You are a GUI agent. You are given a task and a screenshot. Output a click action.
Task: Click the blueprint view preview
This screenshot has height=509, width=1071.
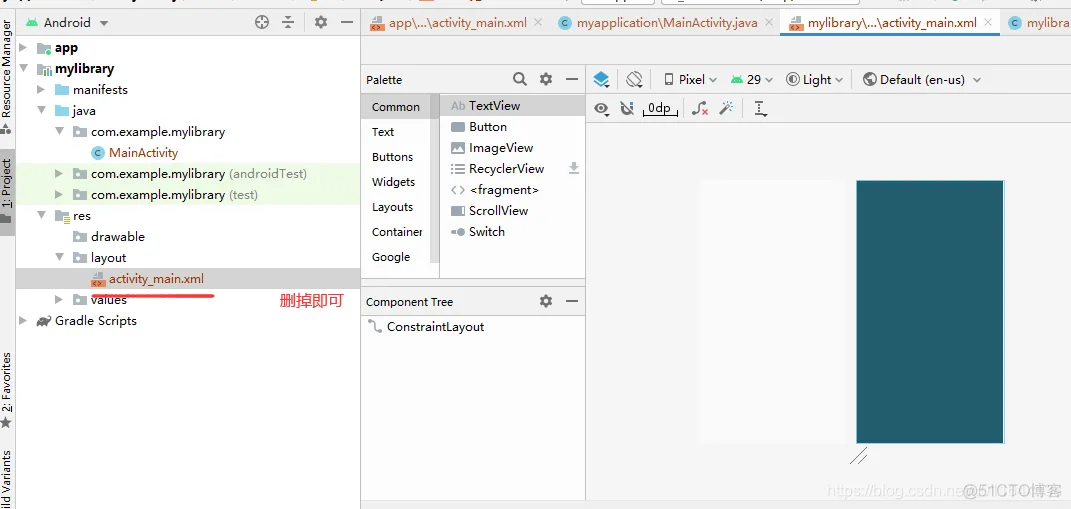coord(930,312)
